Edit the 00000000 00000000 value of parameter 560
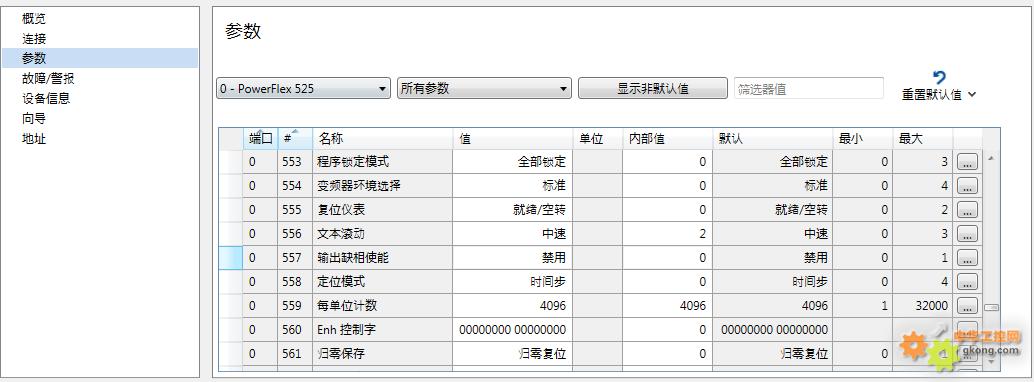1034x382 pixels. [x=513, y=330]
